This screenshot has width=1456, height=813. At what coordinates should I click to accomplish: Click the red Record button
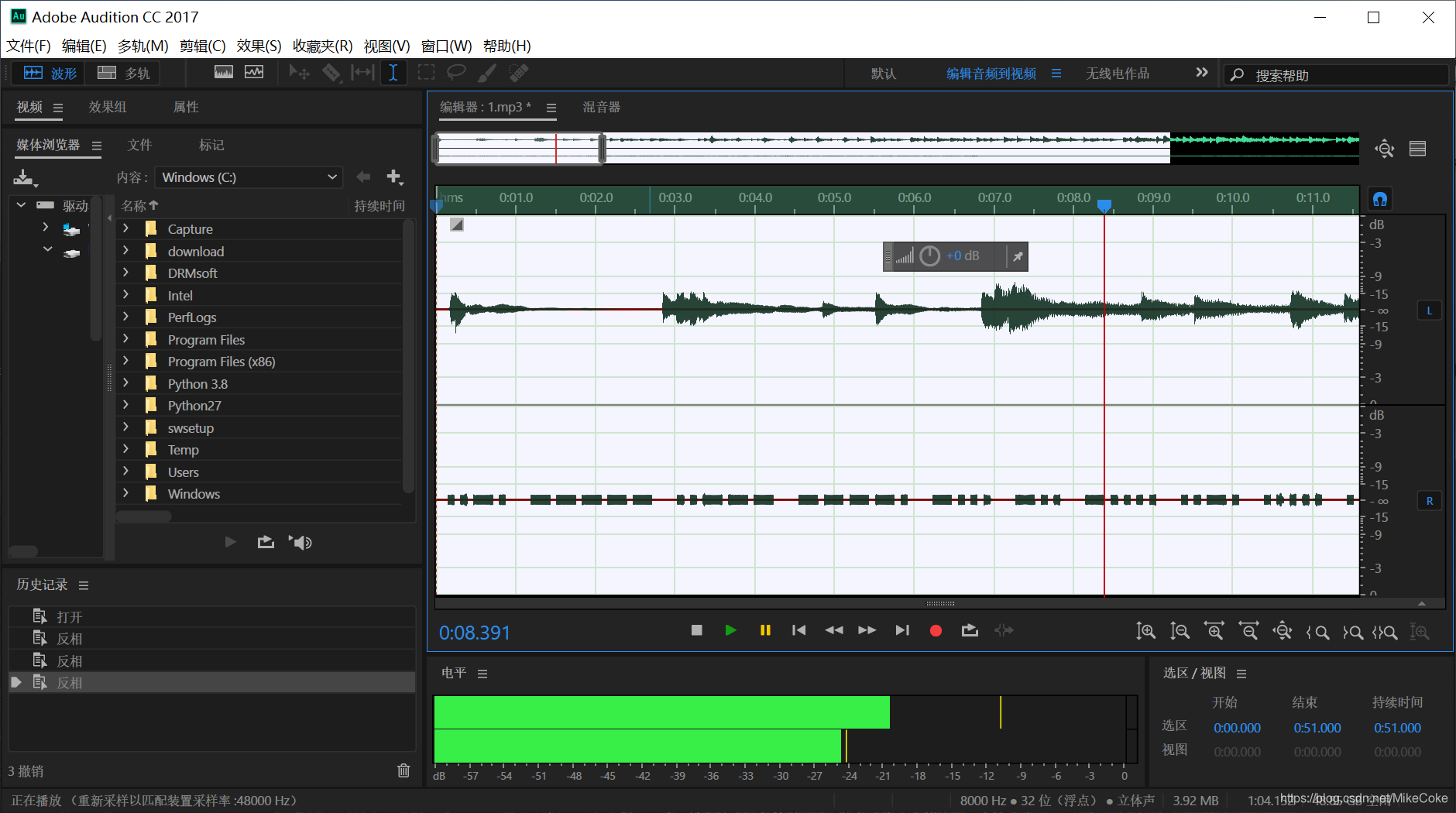[936, 631]
